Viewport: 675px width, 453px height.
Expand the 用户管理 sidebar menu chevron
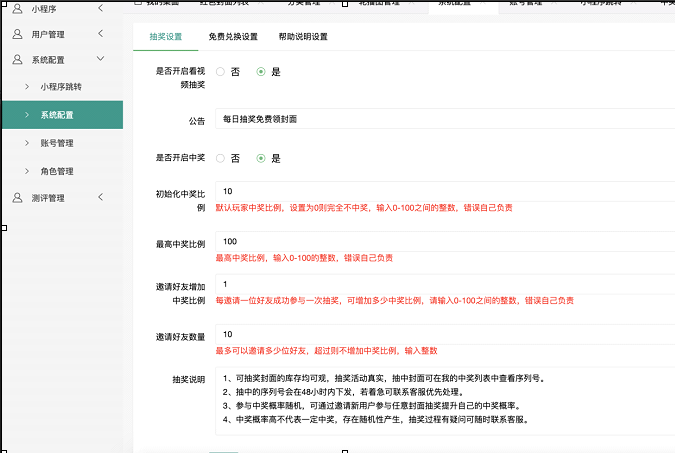pos(100,34)
